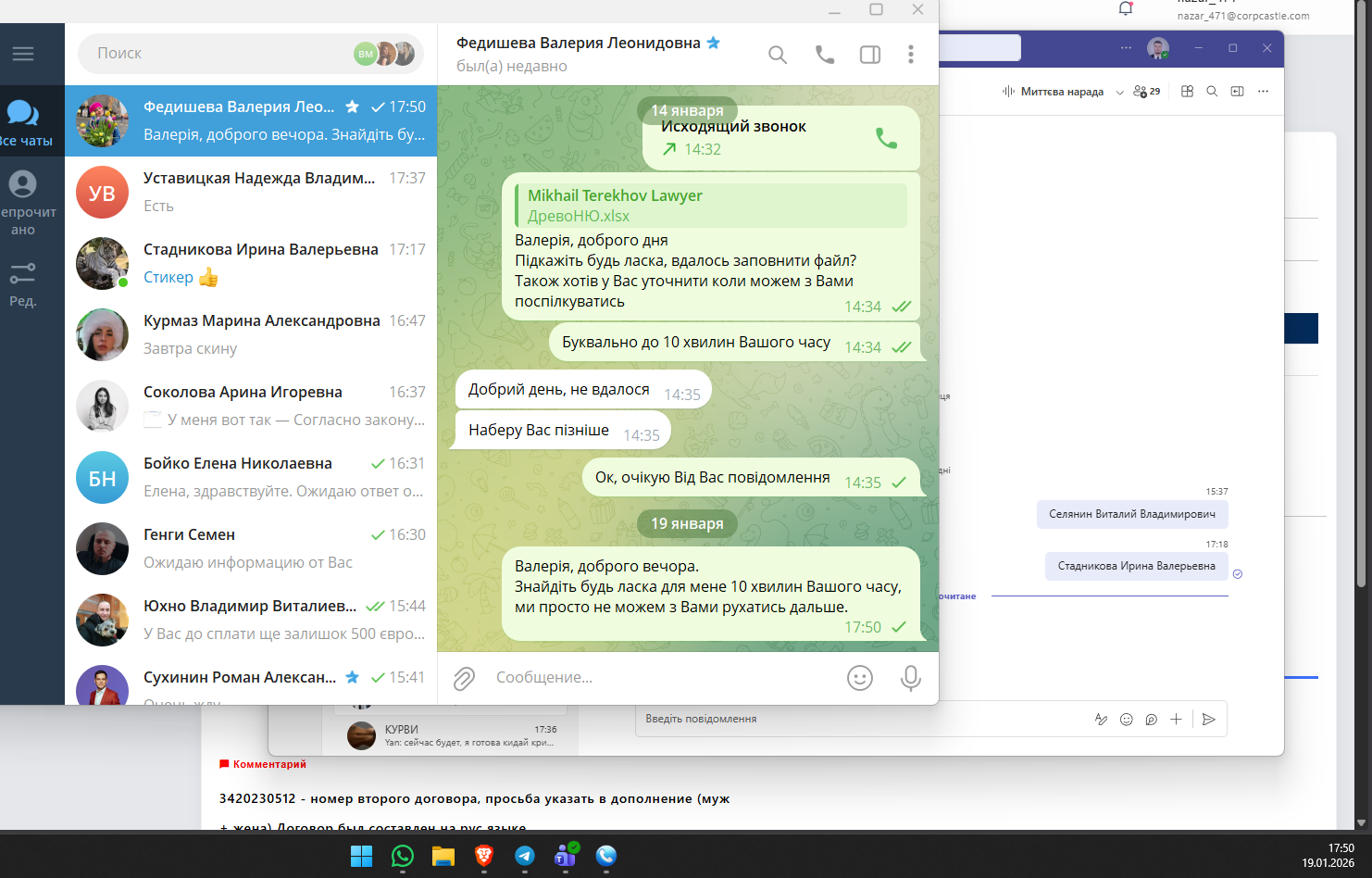Click the Сообщение message input field

click(x=662, y=678)
